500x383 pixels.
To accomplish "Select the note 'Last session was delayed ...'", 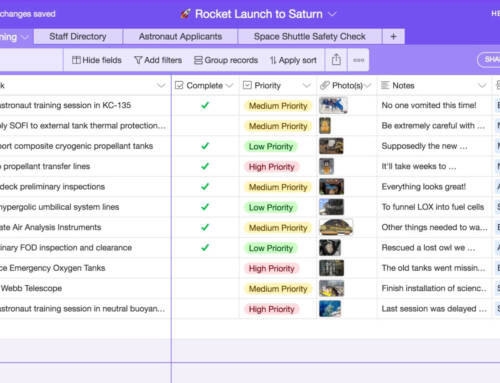I will [x=434, y=309].
